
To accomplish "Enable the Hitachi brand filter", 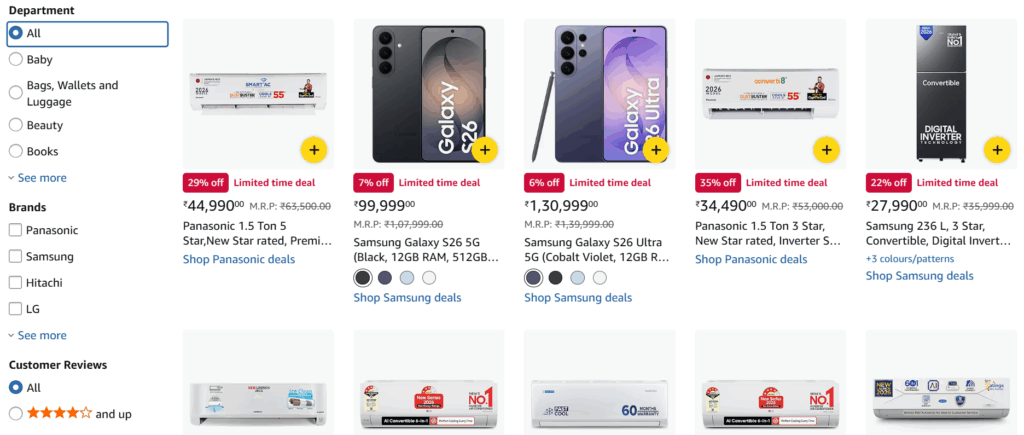I will [x=16, y=283].
